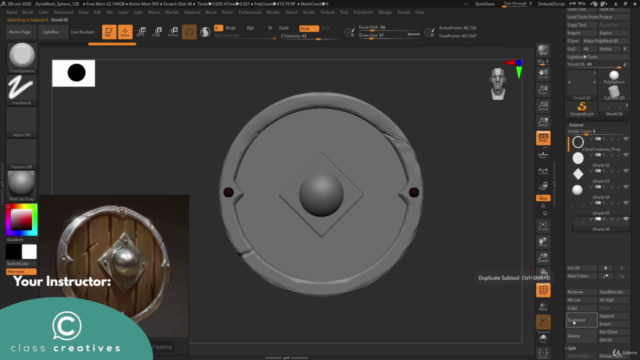640x360 pixels.
Task: Click the Actual size icon
Action: tap(543, 106)
